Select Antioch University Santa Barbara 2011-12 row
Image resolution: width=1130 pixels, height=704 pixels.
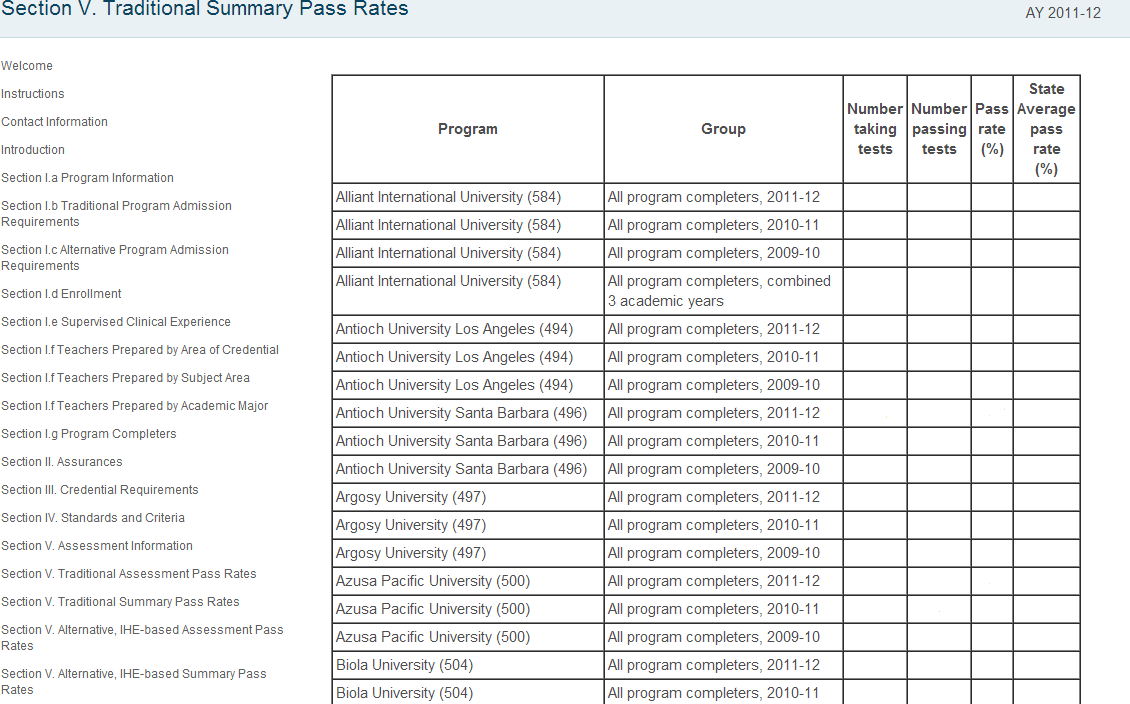coord(706,414)
